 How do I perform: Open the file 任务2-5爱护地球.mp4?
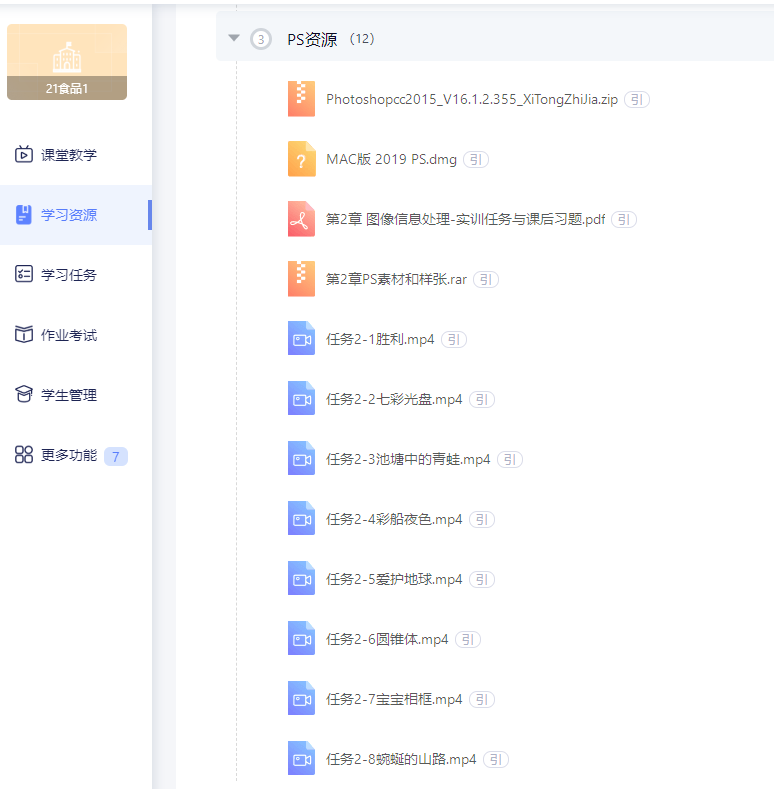[x=394, y=579]
